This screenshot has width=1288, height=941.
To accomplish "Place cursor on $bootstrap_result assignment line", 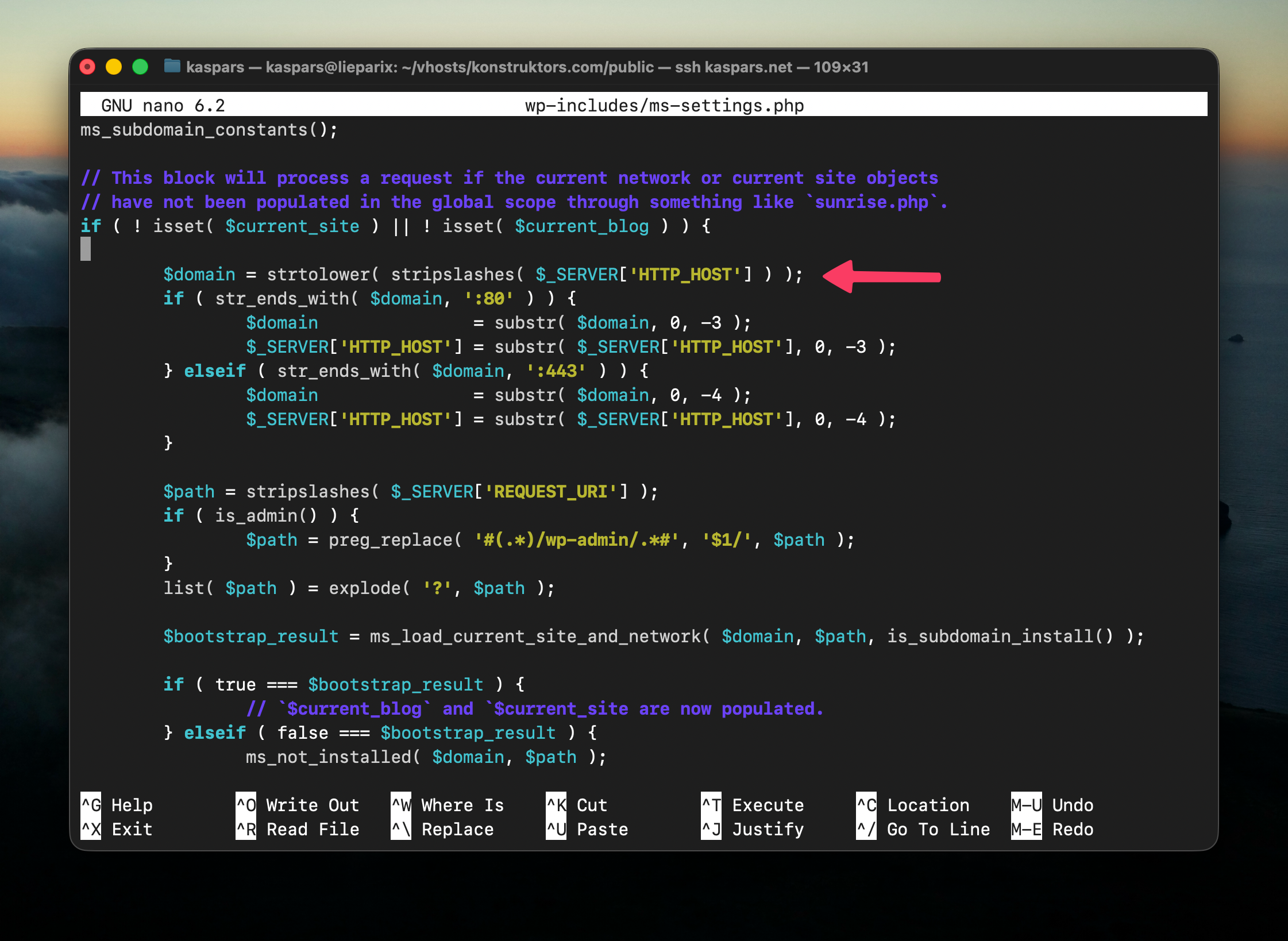I will [250, 637].
